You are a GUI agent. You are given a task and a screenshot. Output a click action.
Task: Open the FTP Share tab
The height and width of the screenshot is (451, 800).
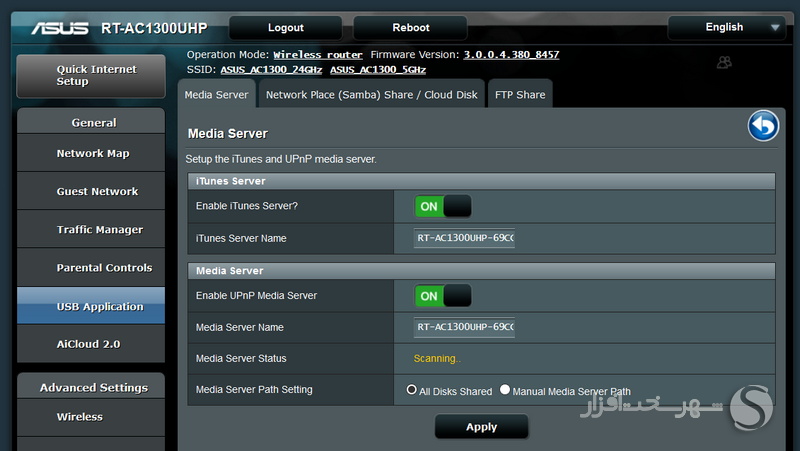(520, 94)
